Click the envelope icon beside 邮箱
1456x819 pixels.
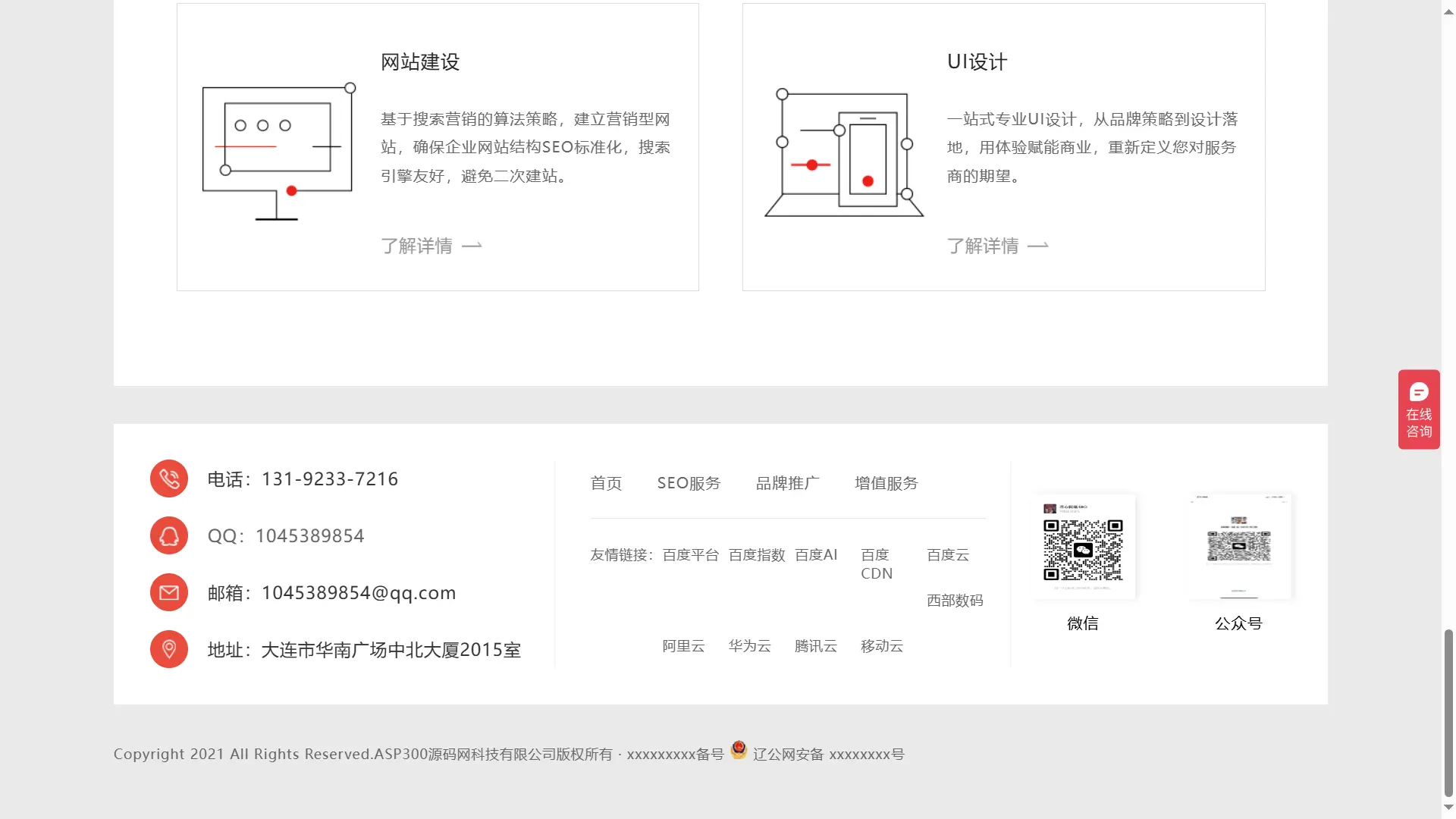[x=168, y=592]
